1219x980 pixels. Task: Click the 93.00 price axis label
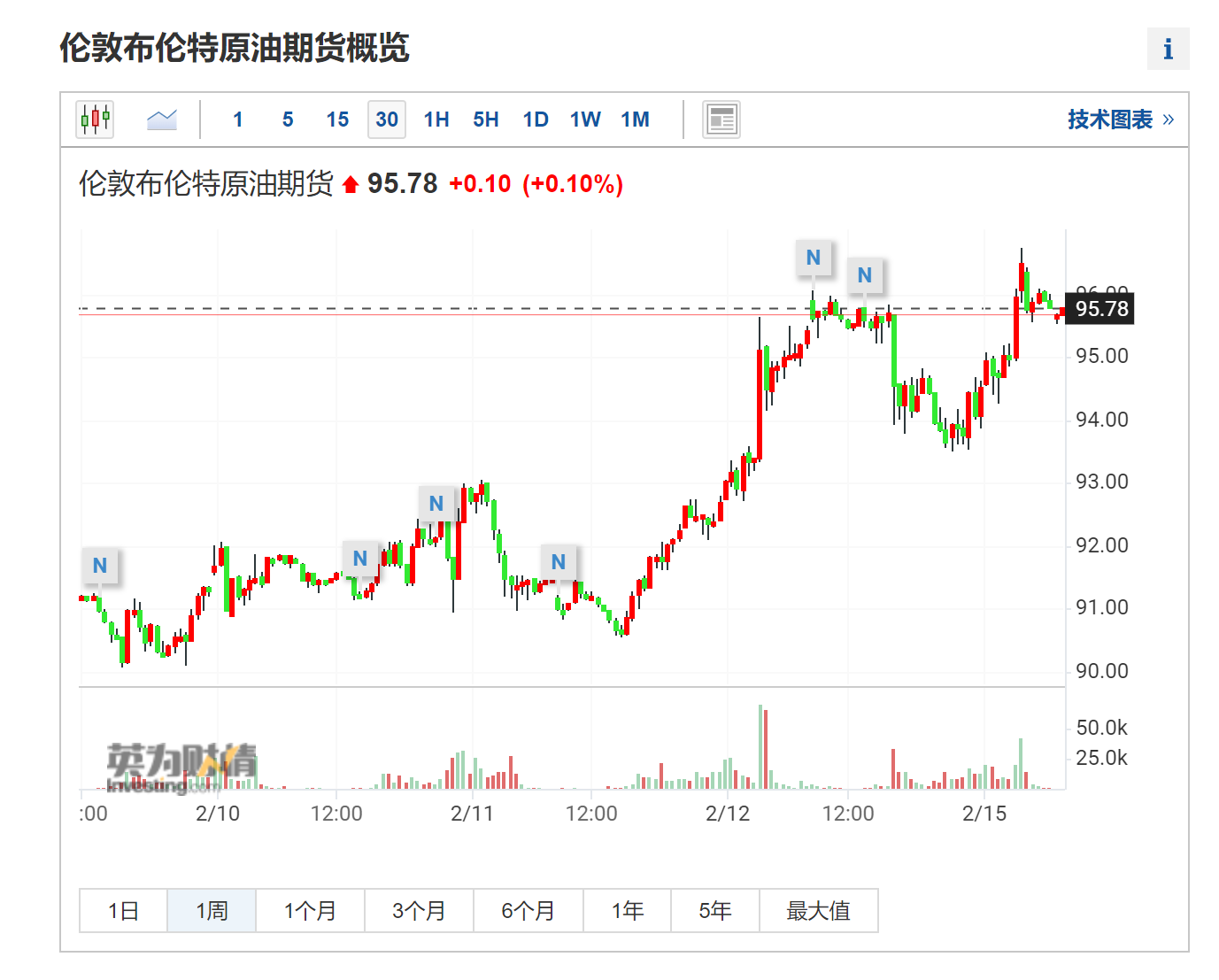point(1102,482)
